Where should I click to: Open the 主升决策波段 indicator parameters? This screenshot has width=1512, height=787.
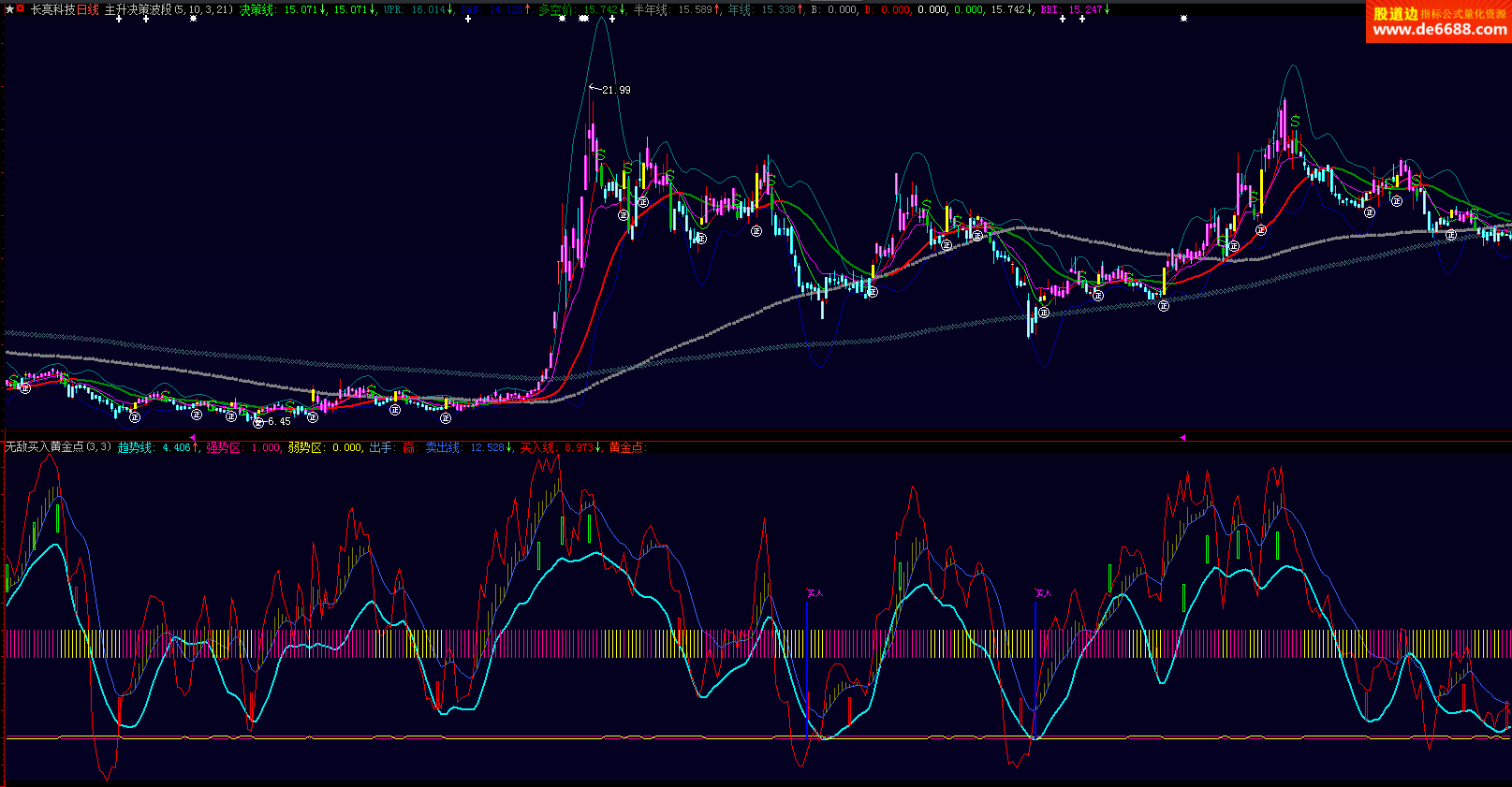(x=138, y=9)
